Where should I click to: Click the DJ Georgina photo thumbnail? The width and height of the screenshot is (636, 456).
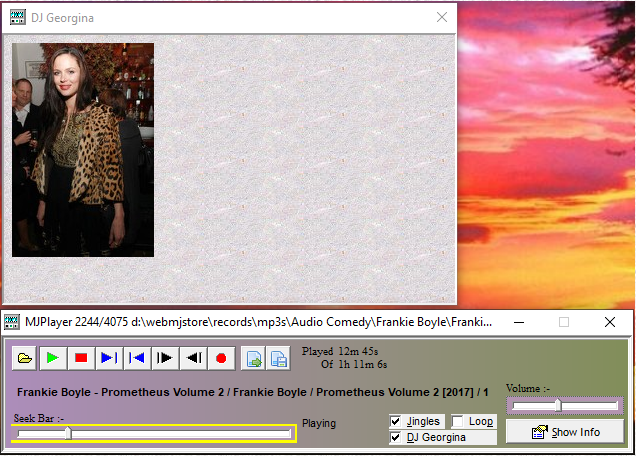click(x=83, y=150)
